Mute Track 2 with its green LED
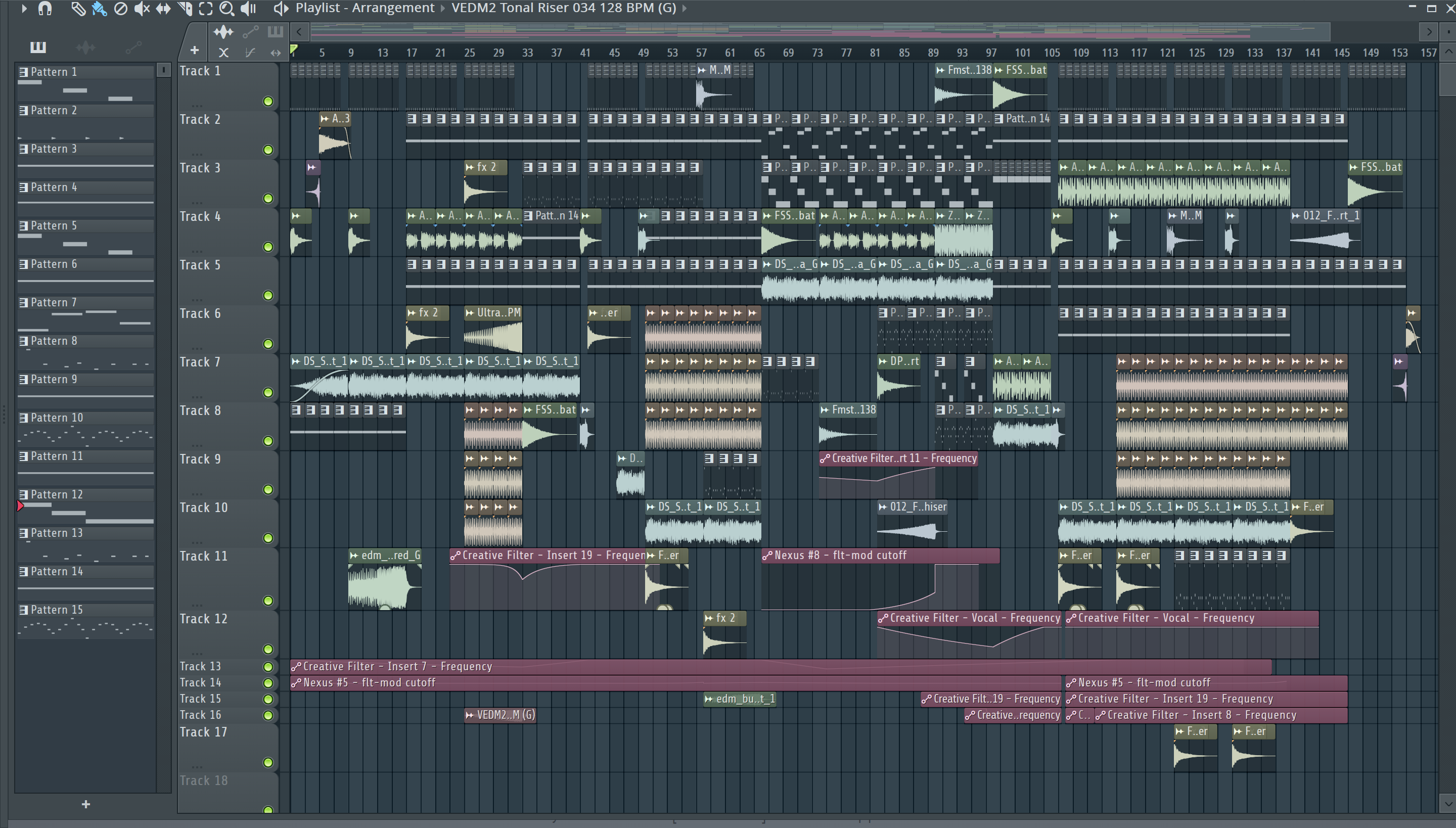The image size is (1456, 828). point(268,150)
